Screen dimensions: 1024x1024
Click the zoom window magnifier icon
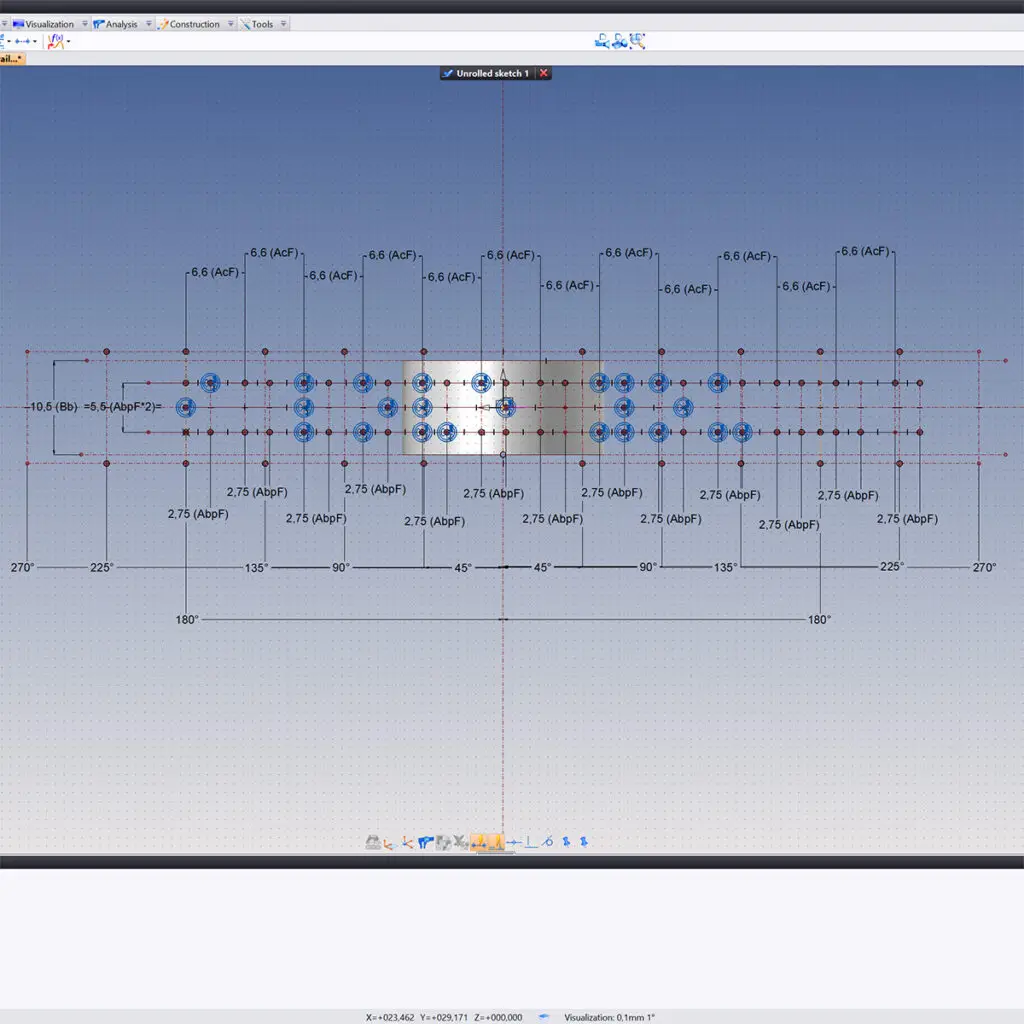tap(637, 42)
